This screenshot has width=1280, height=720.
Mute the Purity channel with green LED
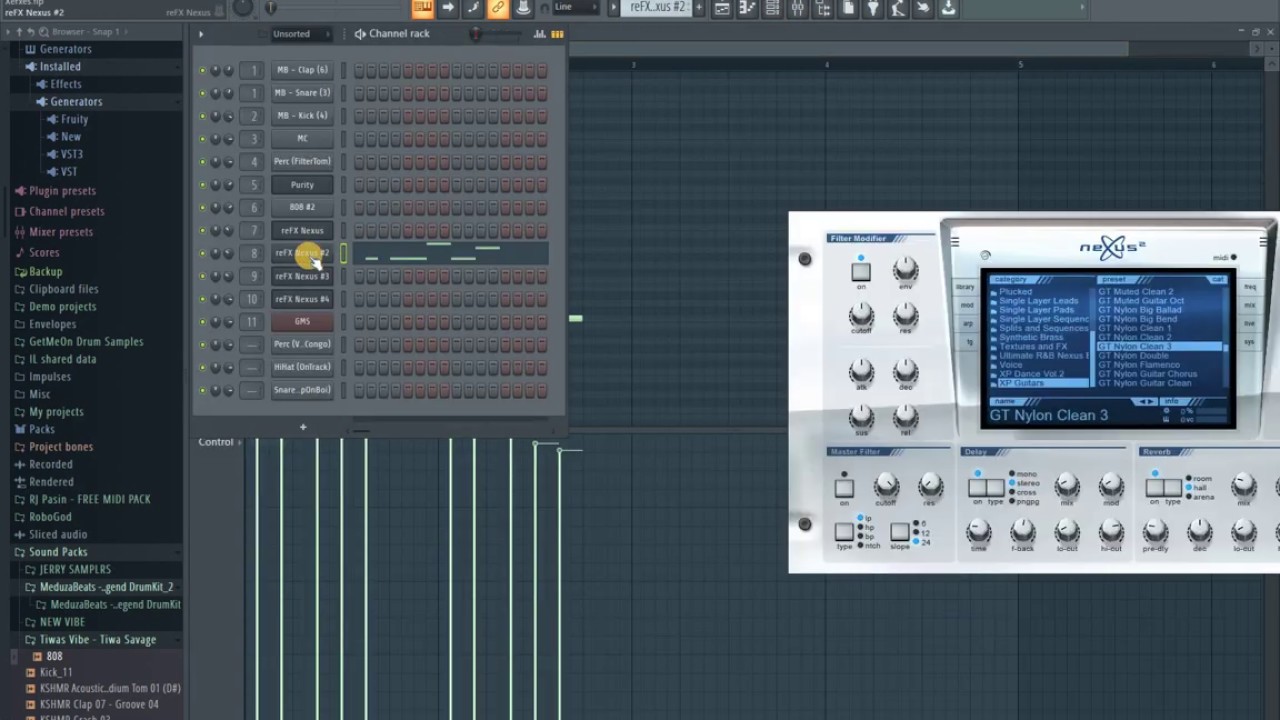coord(202,185)
